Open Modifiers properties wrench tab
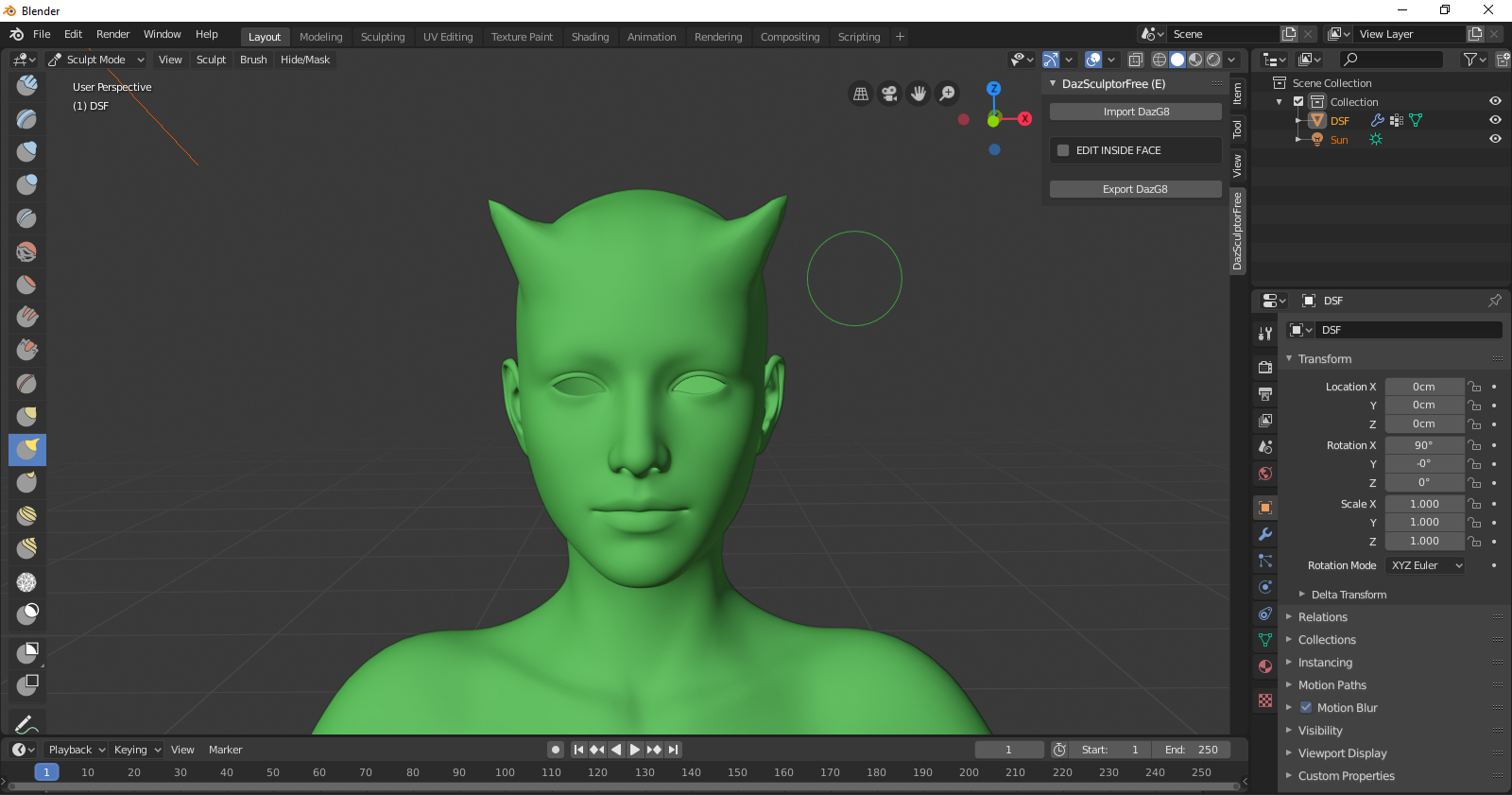 tap(1265, 534)
